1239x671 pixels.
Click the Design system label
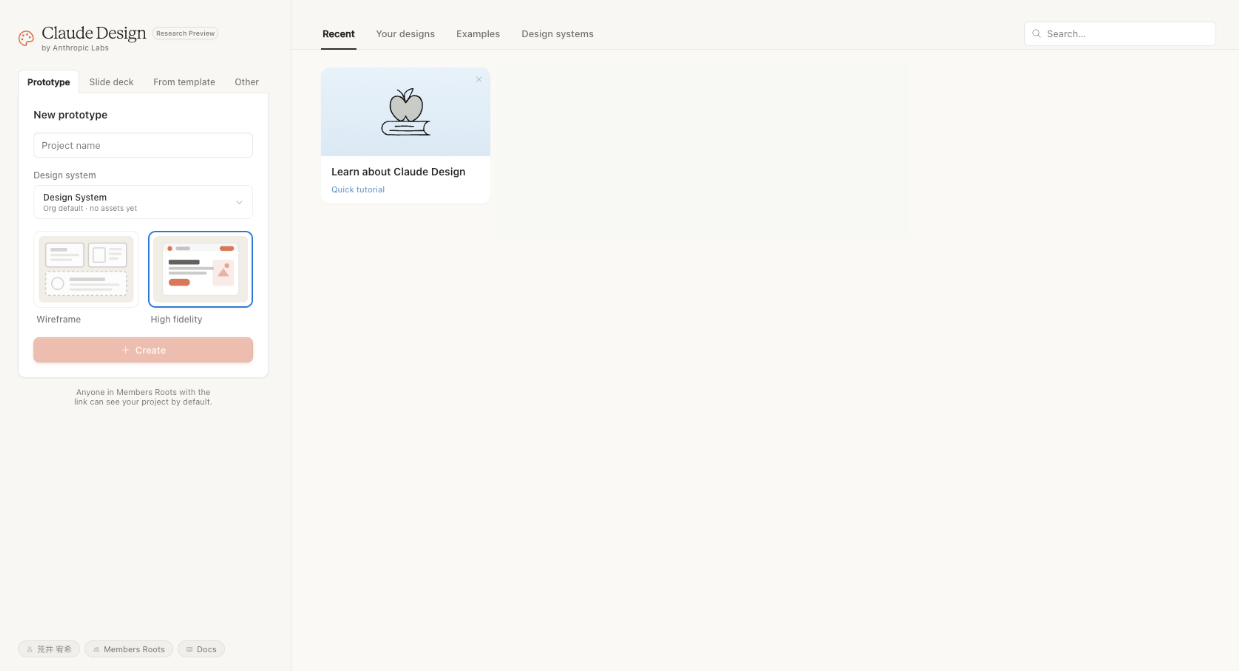pos(65,175)
